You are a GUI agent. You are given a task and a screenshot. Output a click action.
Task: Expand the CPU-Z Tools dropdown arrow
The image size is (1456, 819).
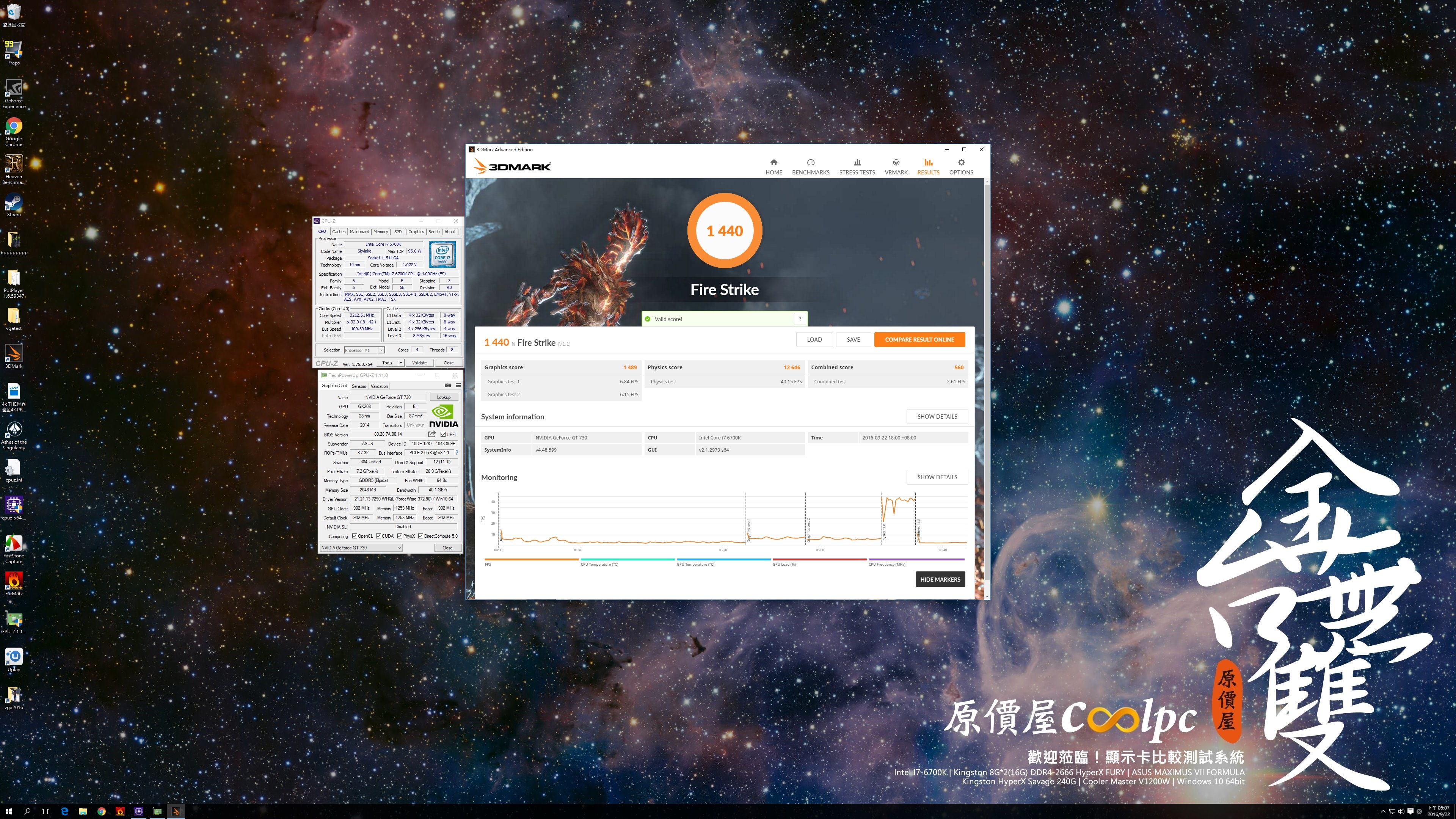401,362
